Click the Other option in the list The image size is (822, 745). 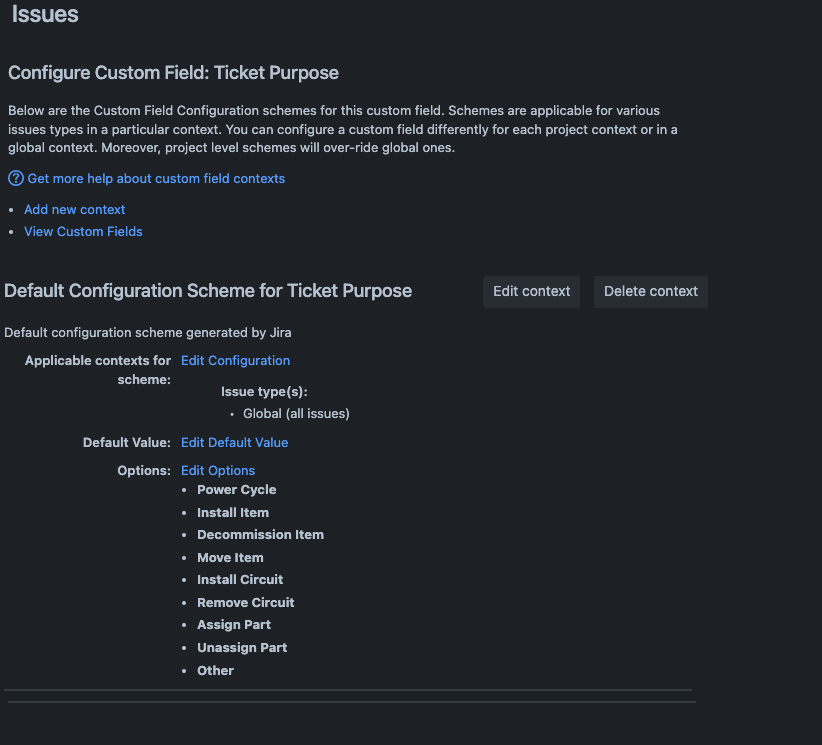pos(215,670)
